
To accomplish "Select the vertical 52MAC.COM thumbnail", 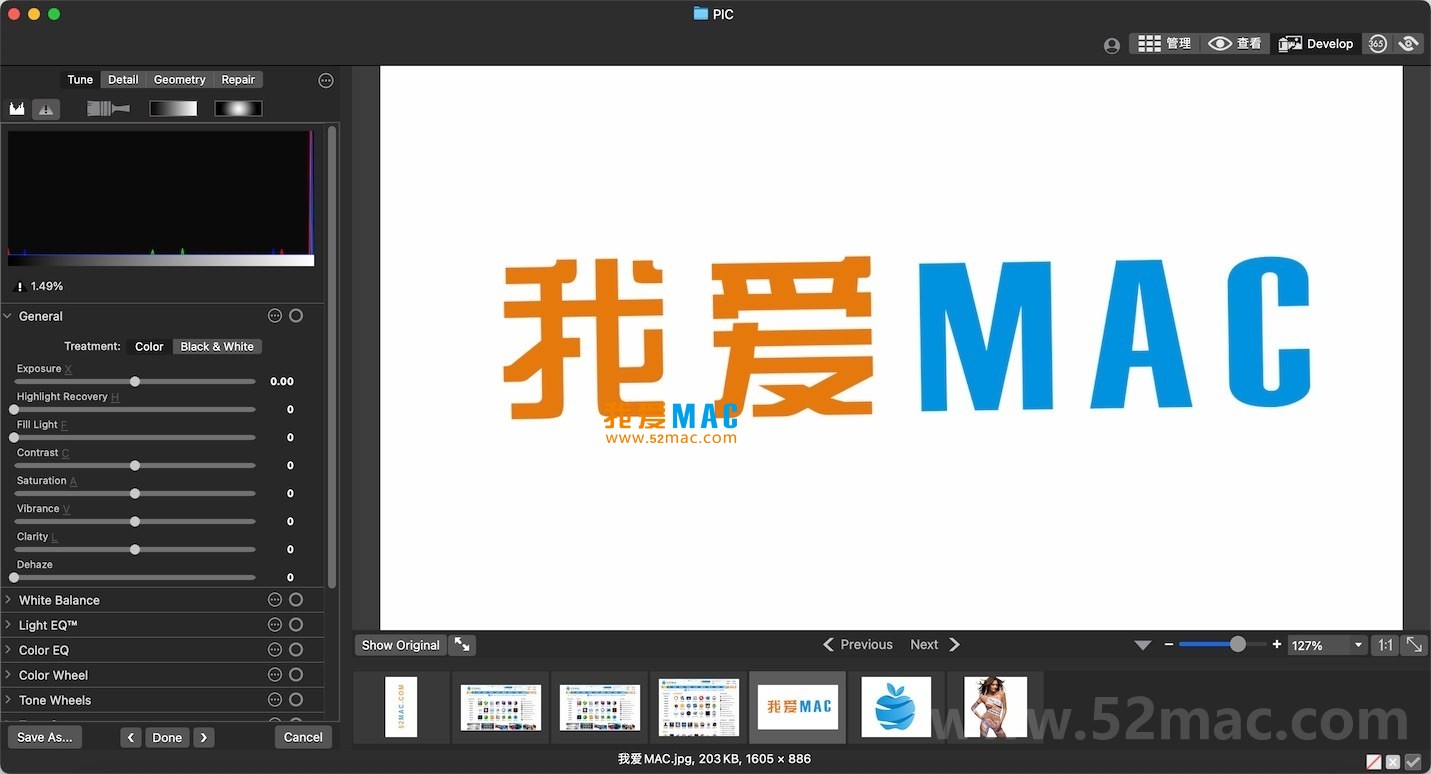I will click(401, 707).
